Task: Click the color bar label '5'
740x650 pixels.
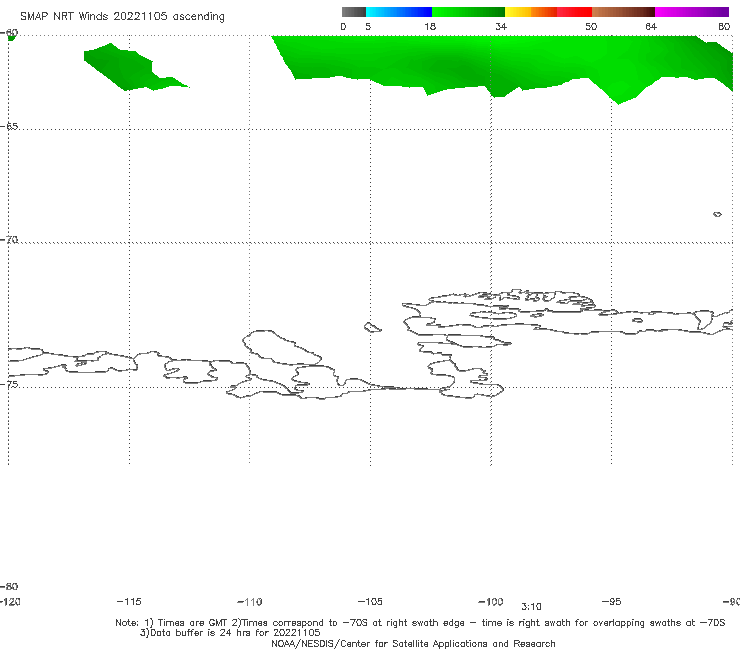Action: click(368, 26)
